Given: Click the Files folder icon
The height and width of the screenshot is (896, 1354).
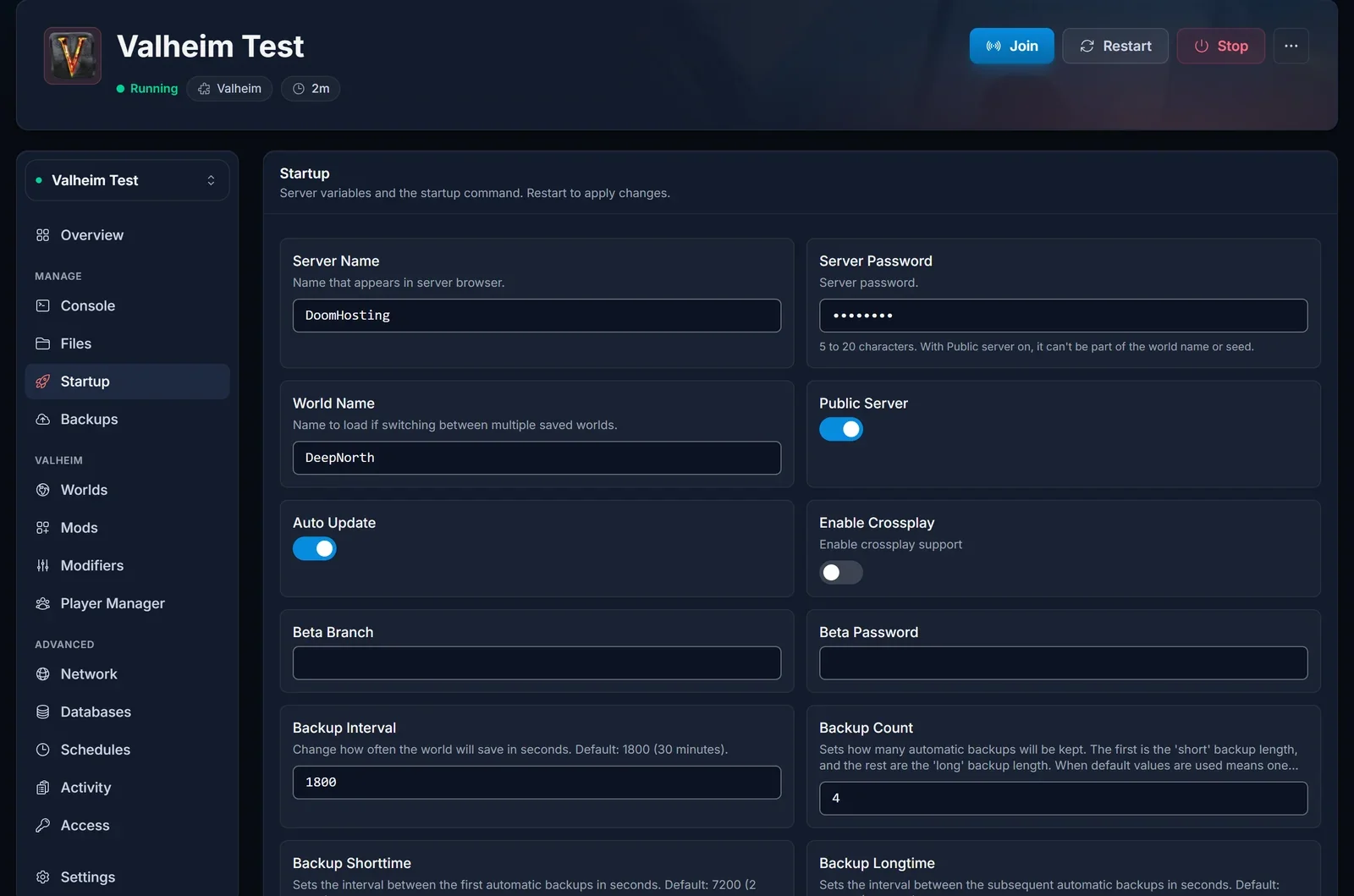Looking at the screenshot, I should pyautogui.click(x=43, y=344).
